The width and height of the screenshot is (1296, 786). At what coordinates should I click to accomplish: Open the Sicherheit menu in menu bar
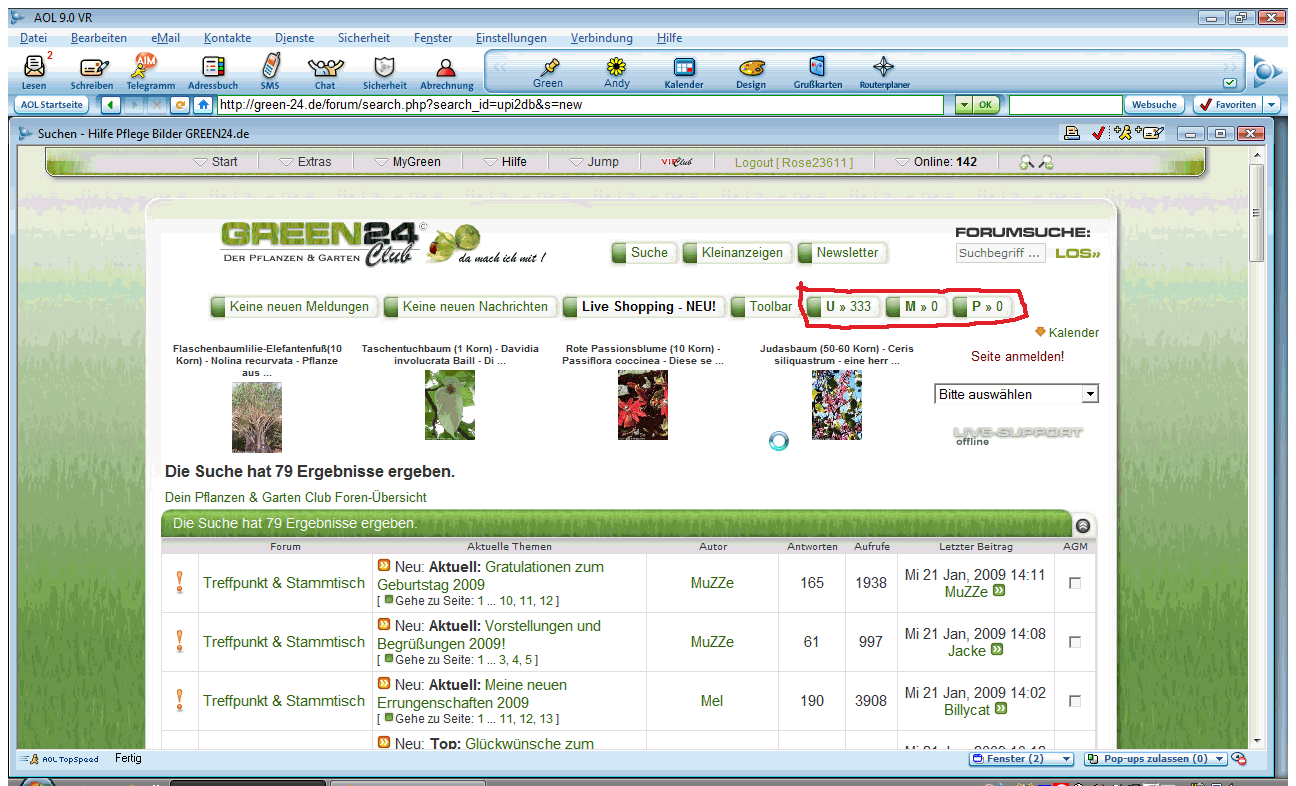point(364,38)
